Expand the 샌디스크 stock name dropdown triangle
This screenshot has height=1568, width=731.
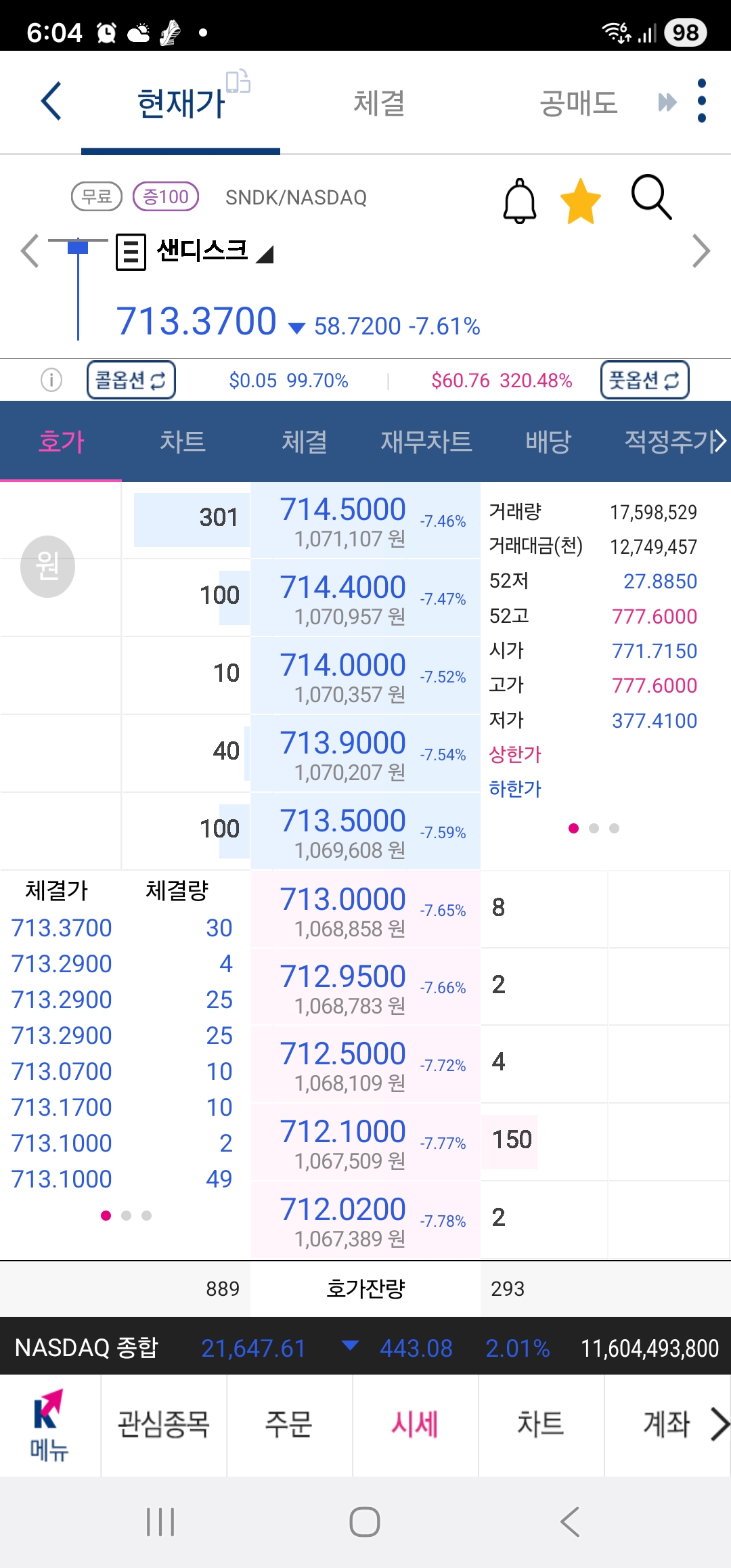click(265, 255)
